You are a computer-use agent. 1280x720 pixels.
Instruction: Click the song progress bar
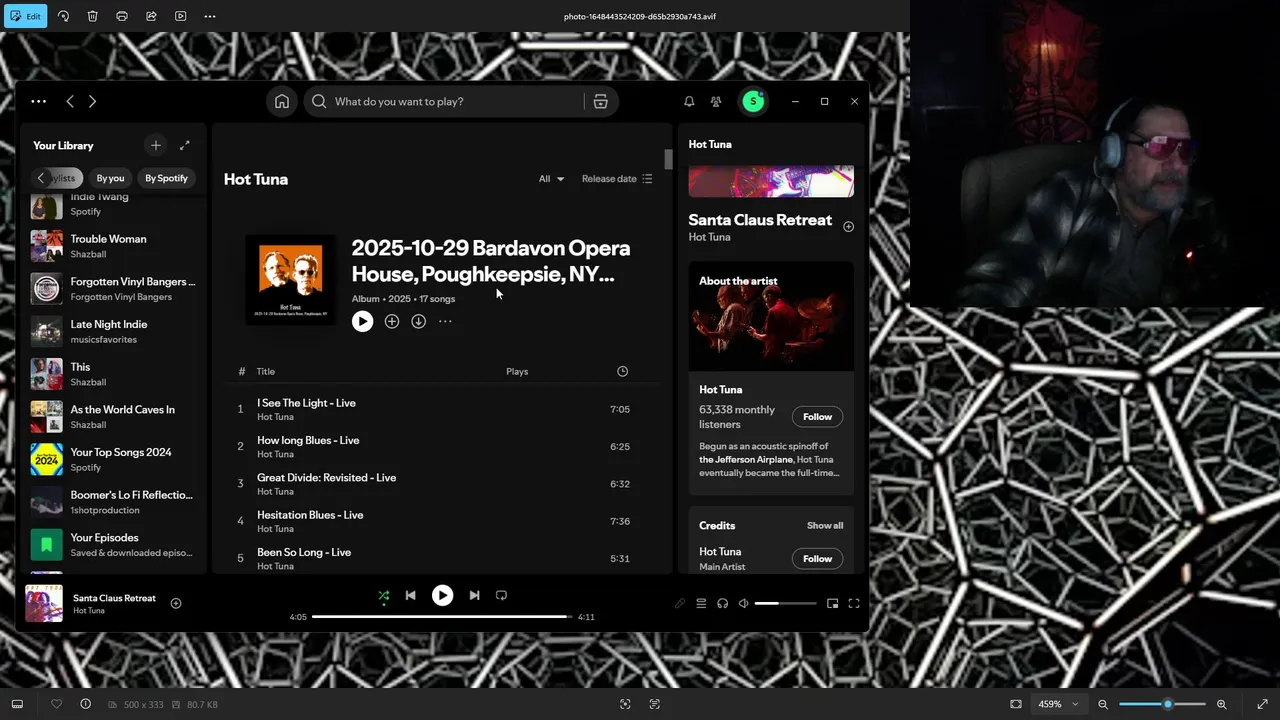[x=442, y=617]
